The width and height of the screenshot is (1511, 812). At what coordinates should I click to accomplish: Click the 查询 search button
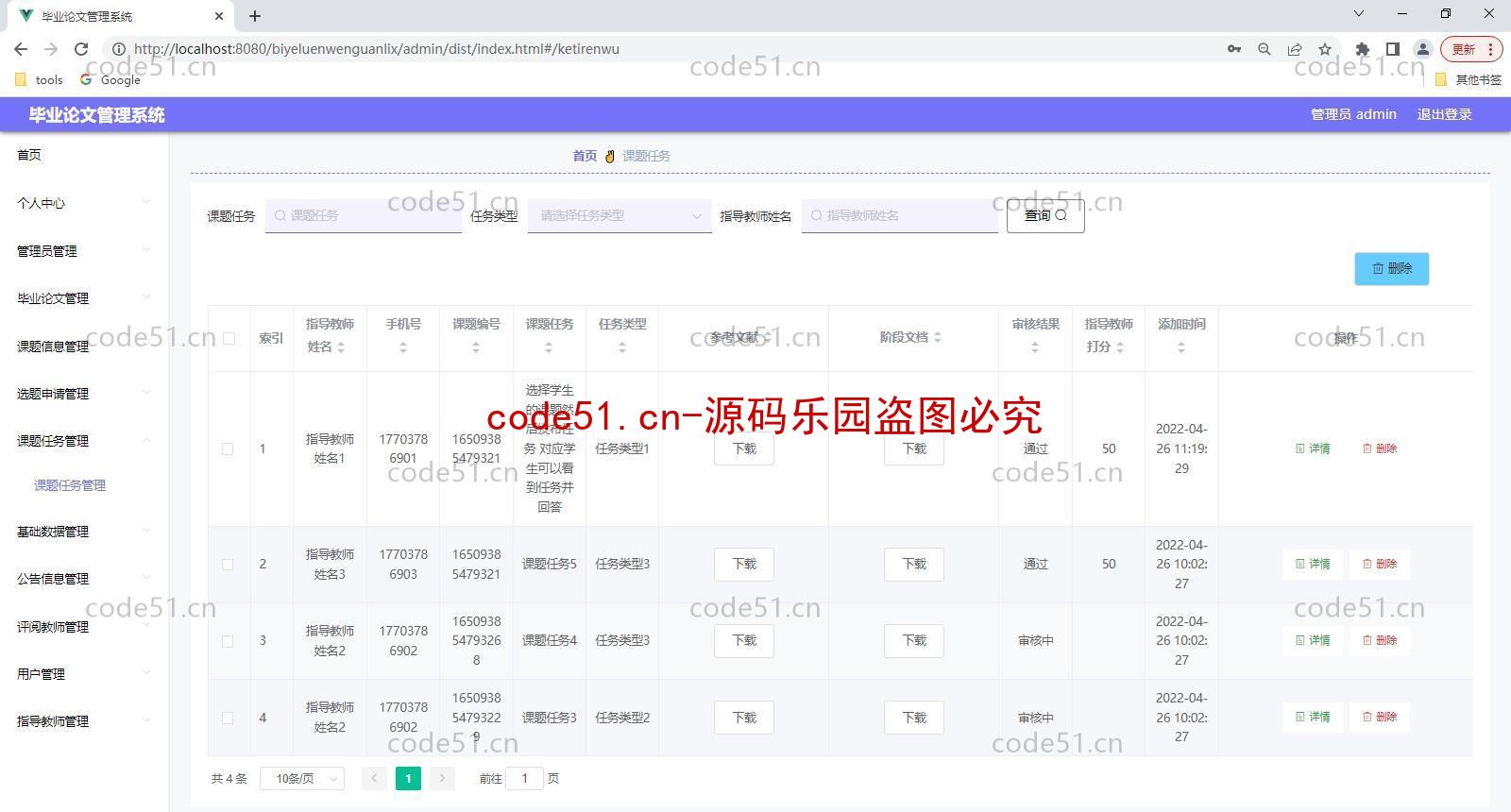(x=1045, y=215)
